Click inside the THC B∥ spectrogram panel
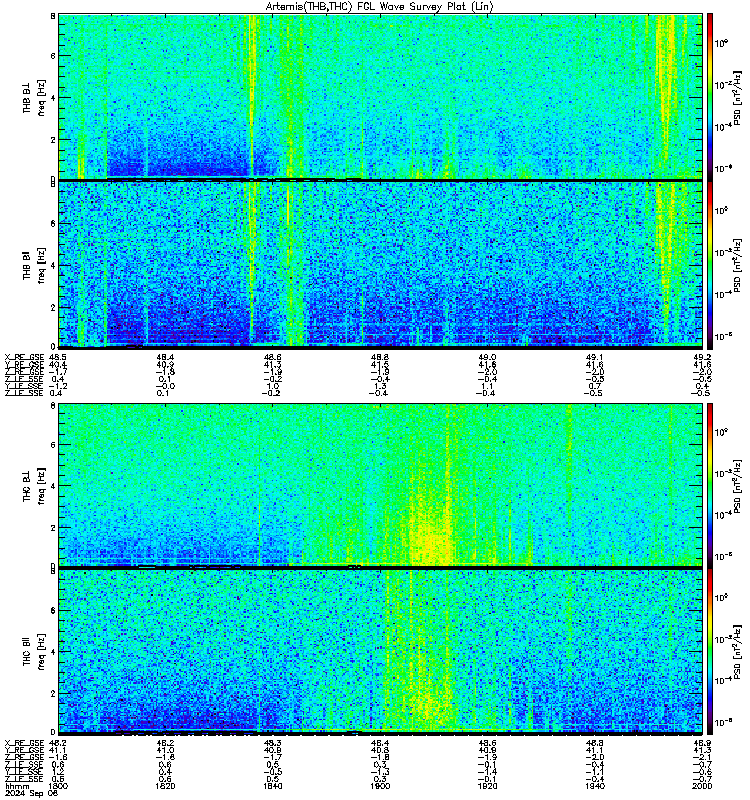Viewport: 750px width, 800px height. click(380, 651)
